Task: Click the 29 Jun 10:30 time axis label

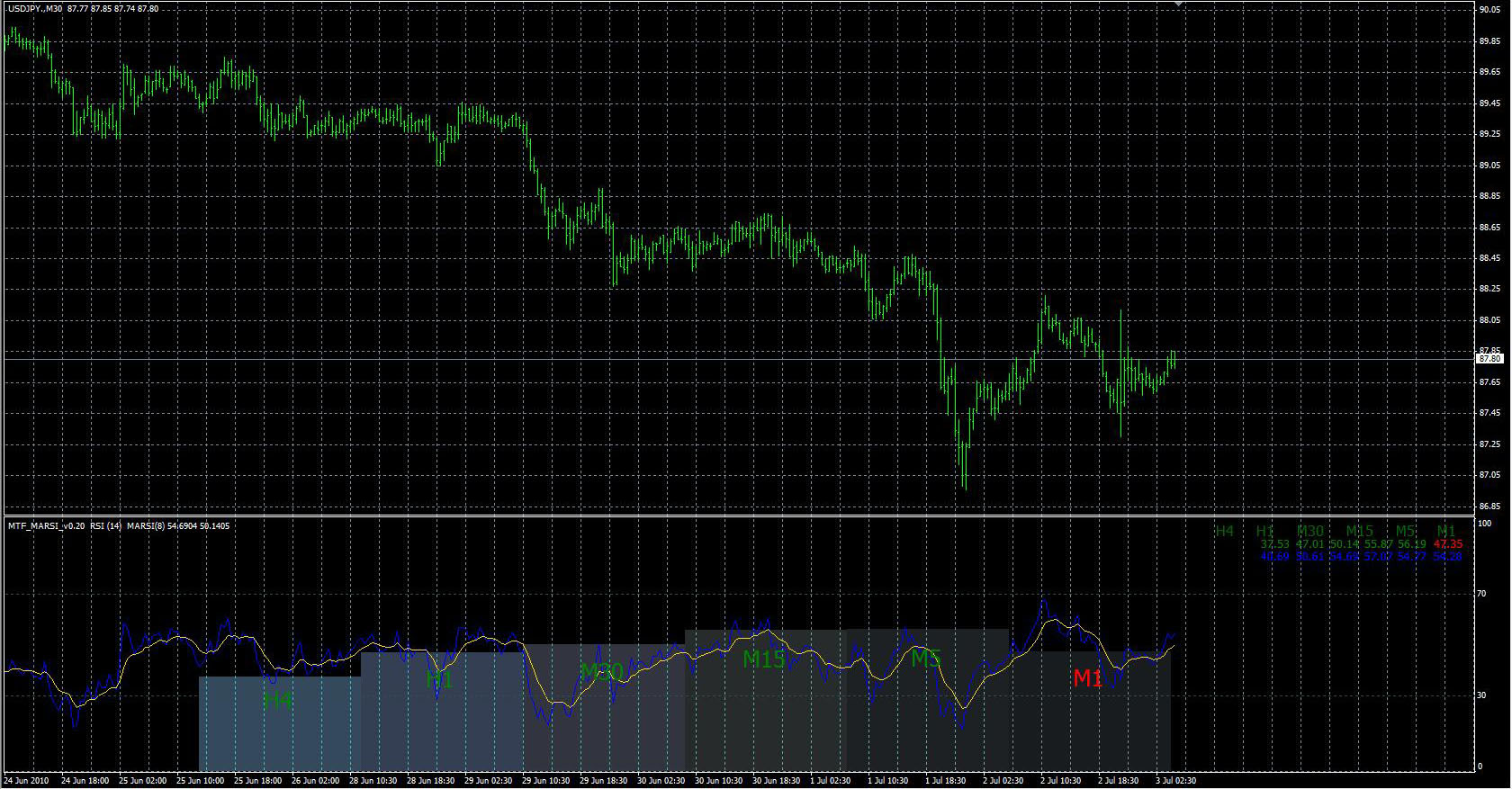Action: (x=545, y=781)
